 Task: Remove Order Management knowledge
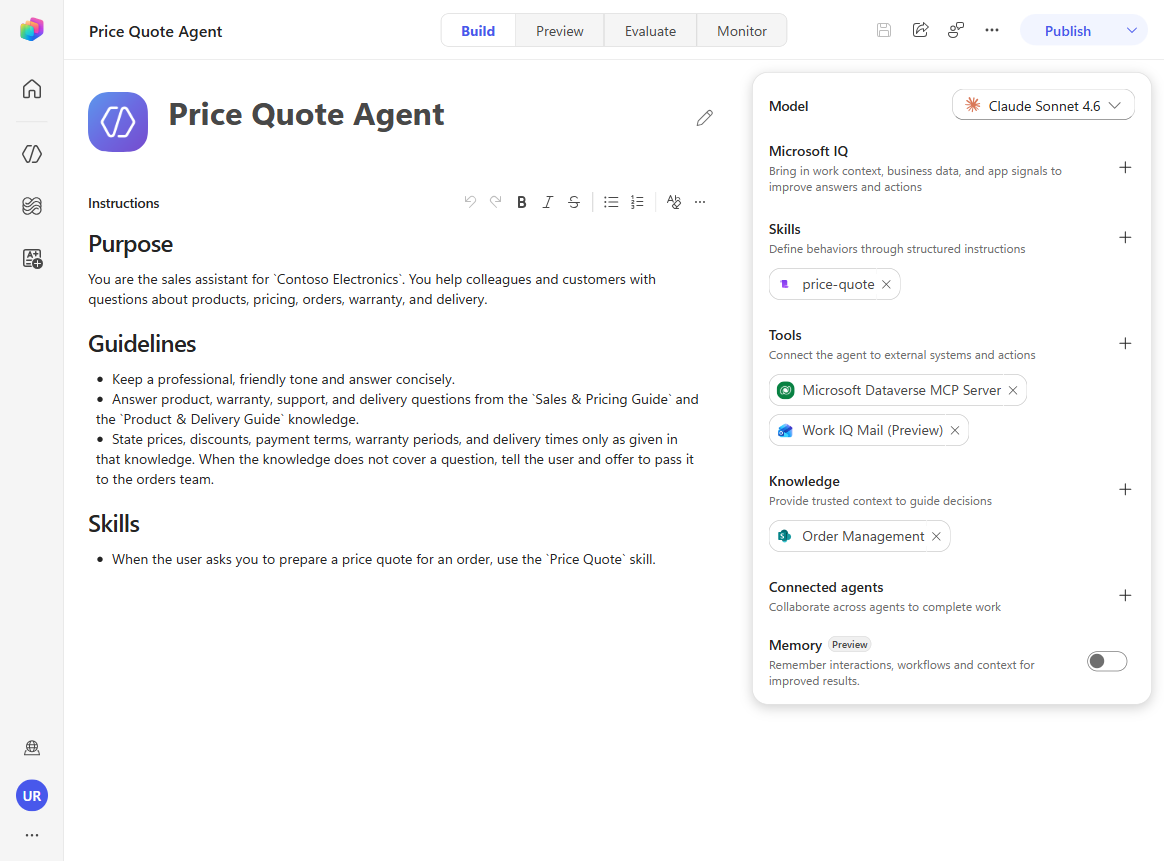(x=936, y=537)
